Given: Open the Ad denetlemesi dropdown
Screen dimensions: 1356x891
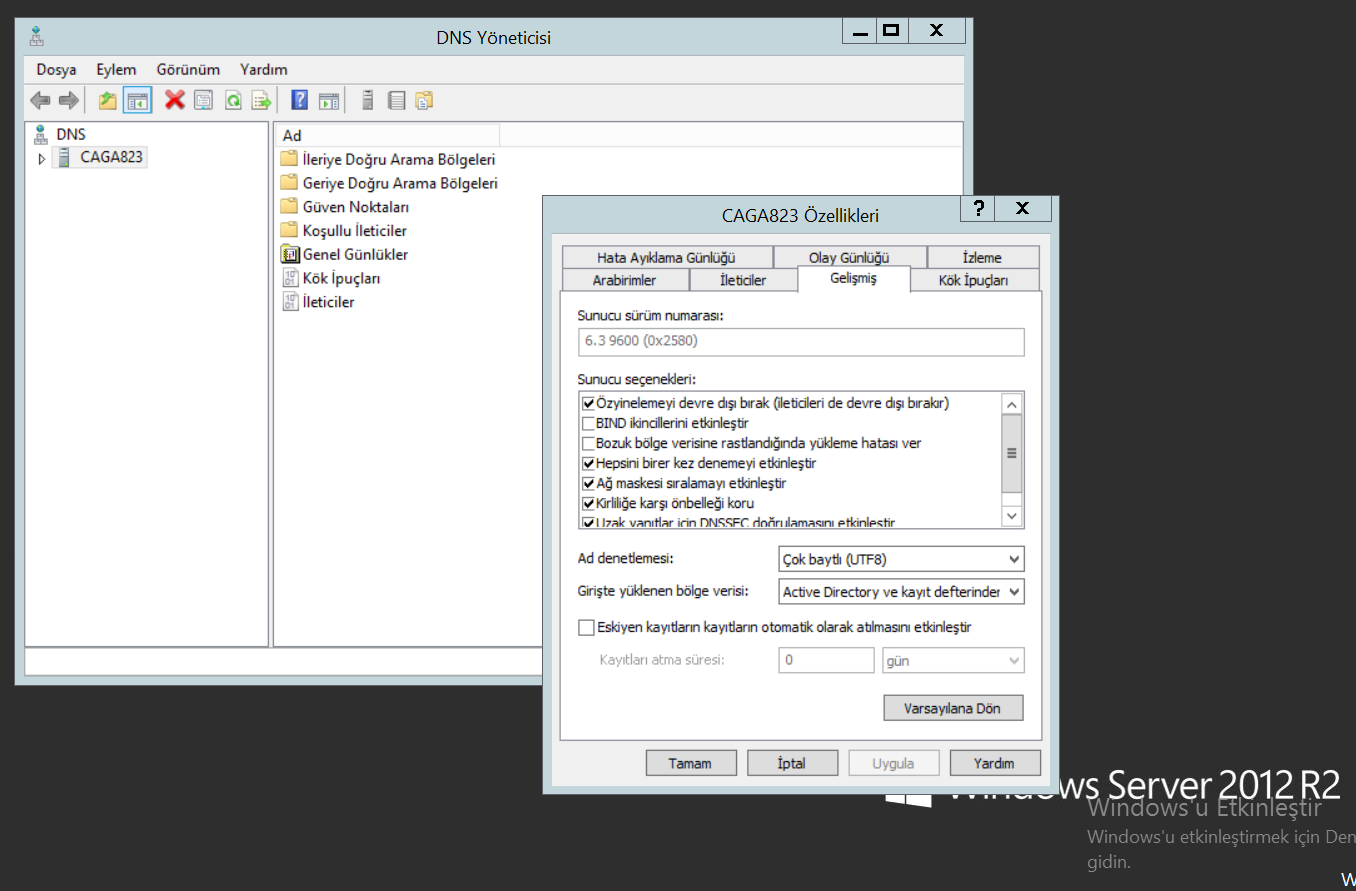Looking at the screenshot, I should 901,559.
